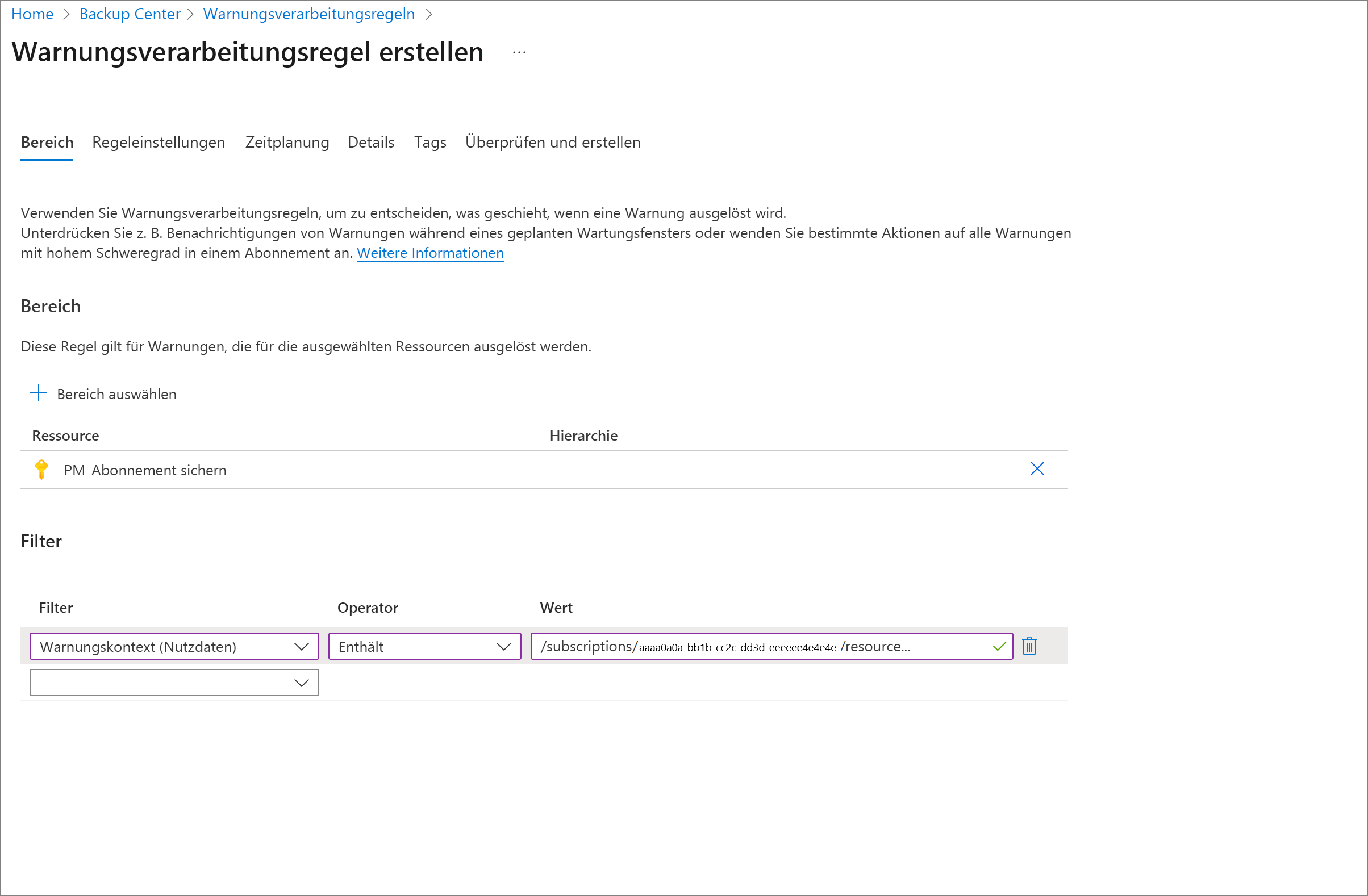Open the Enthält operator dropdown

[x=425, y=646]
